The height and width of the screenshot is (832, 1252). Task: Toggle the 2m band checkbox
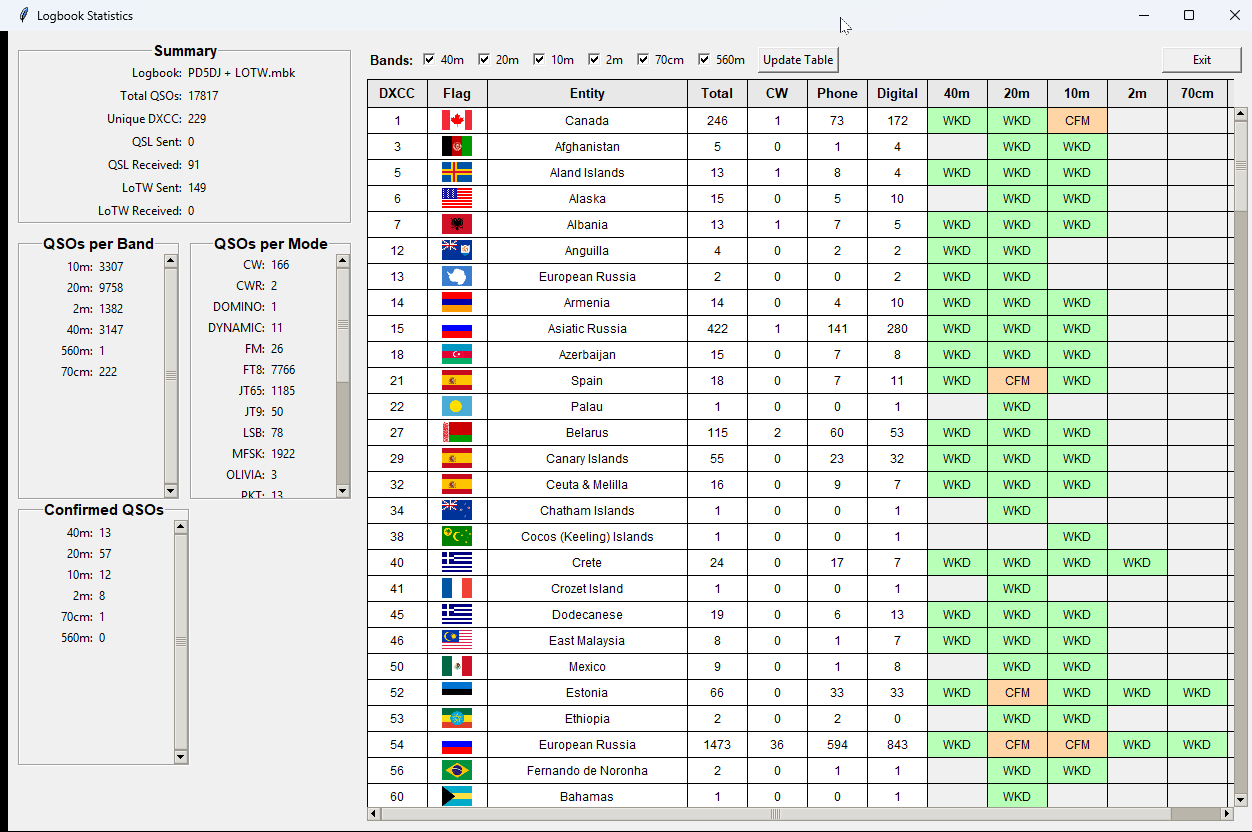point(594,60)
